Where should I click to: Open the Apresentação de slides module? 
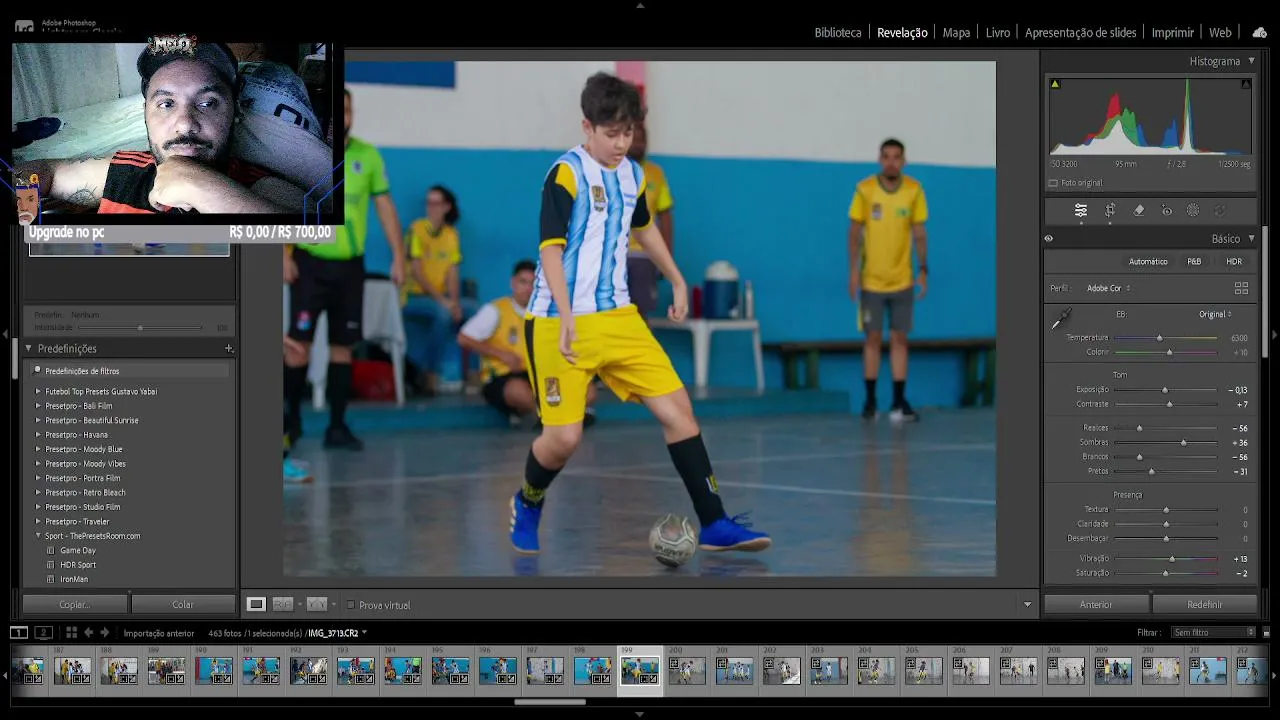pyautogui.click(x=1081, y=33)
